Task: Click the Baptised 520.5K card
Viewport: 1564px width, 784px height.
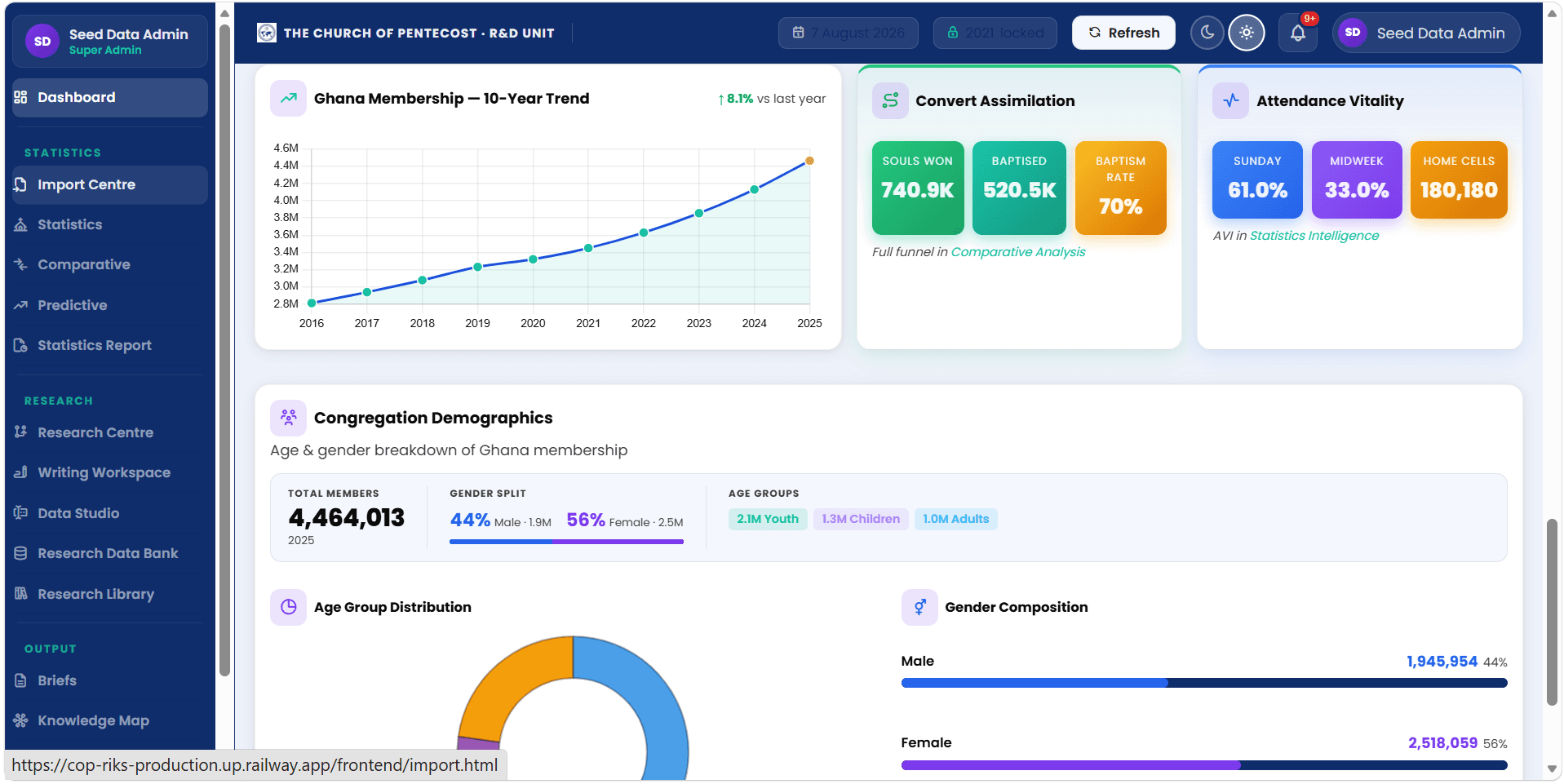Action: point(1019,188)
